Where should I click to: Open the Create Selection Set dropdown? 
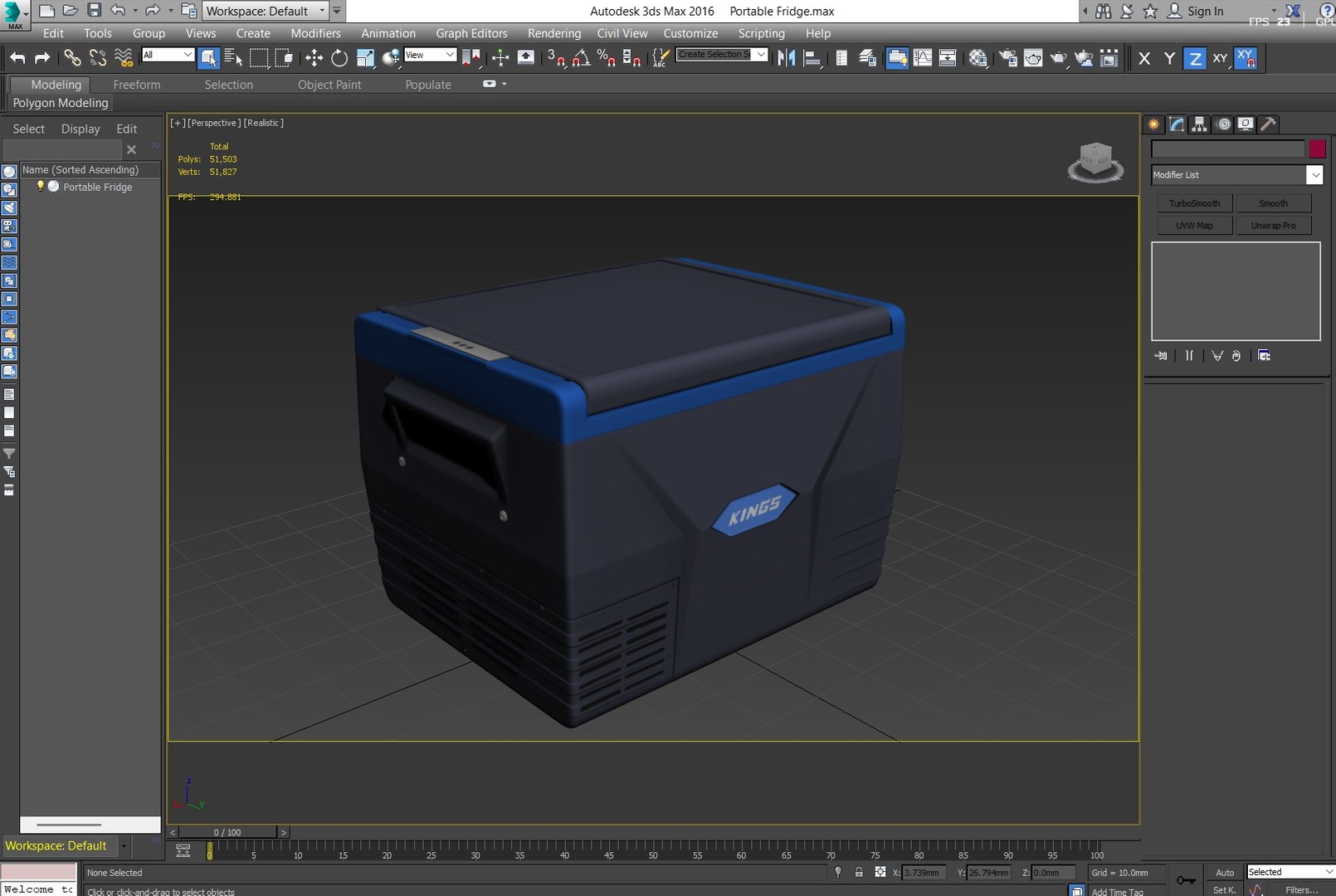click(722, 55)
